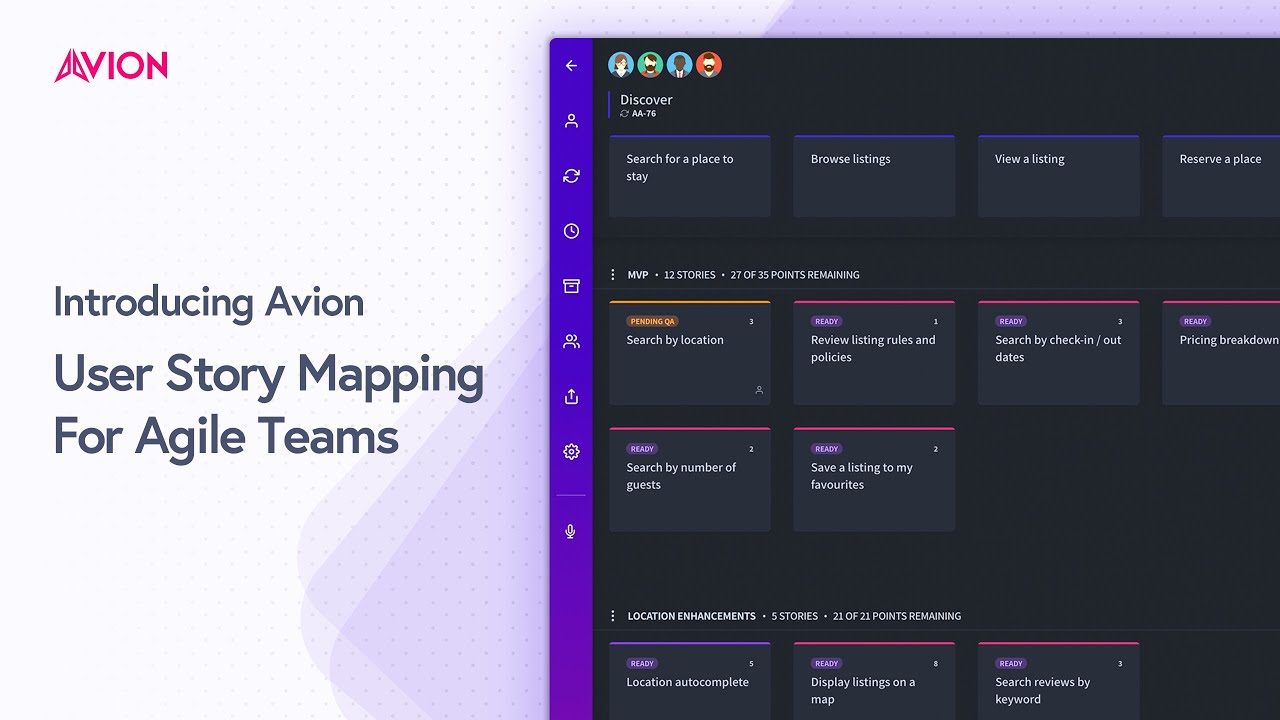Click point estimate 5 on Location autocomplete
Viewport: 1280px width, 720px height.
coord(752,664)
